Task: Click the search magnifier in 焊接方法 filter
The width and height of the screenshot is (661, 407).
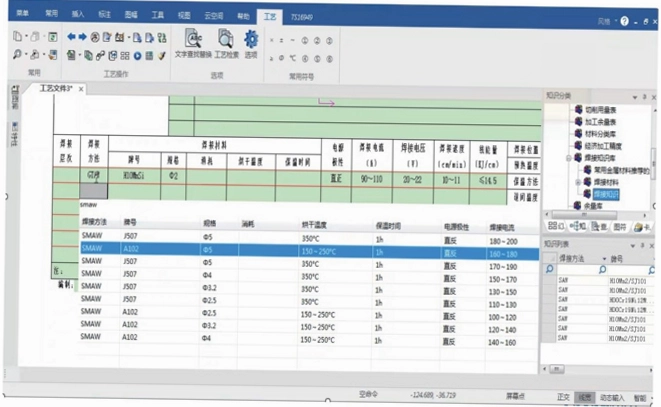Action: [602, 270]
